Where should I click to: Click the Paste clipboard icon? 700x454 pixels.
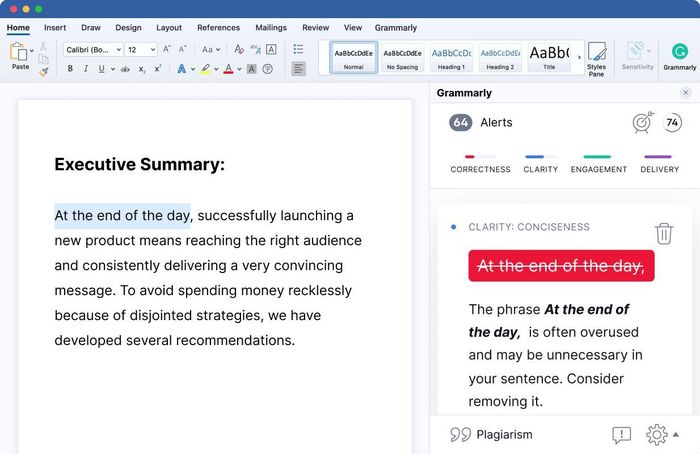click(x=18, y=52)
